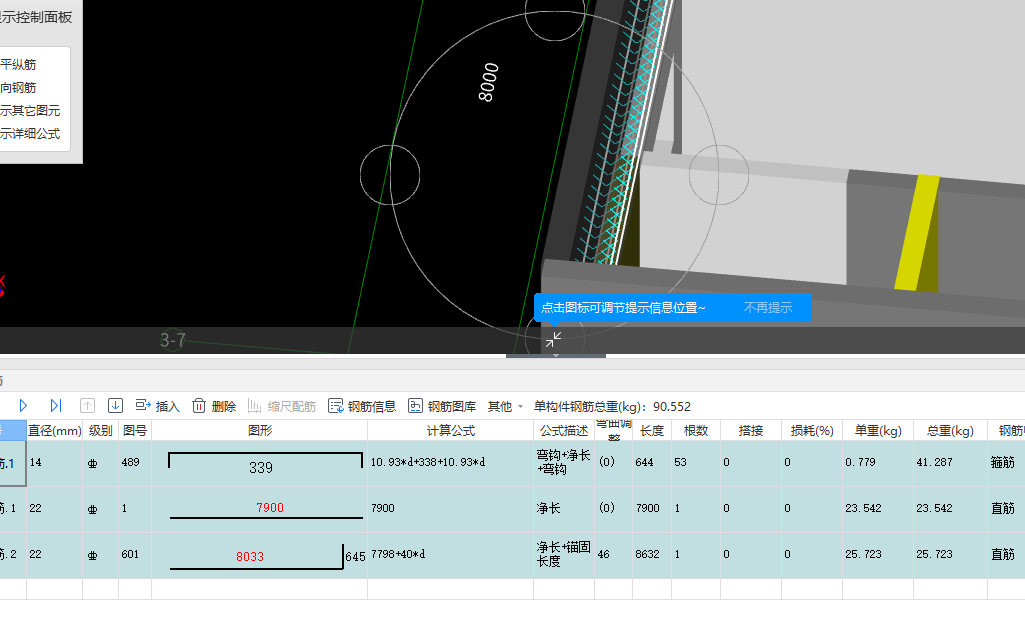Click the 直径(mm) column header

click(x=54, y=430)
